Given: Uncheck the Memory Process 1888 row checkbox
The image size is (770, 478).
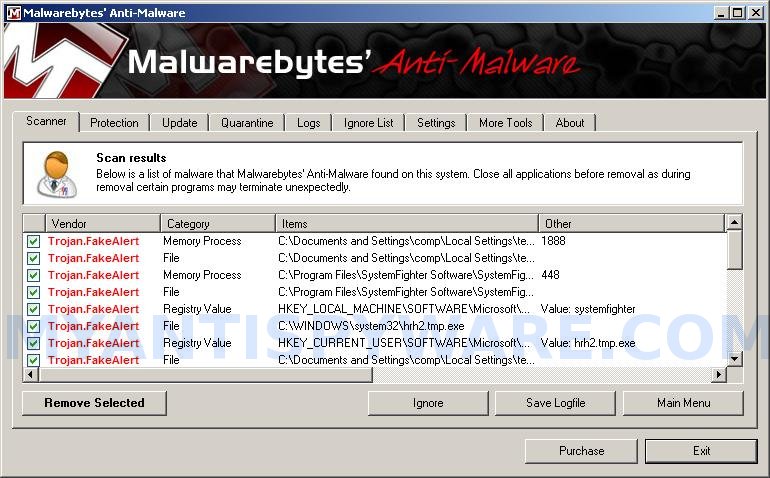Looking at the screenshot, I should point(33,241).
